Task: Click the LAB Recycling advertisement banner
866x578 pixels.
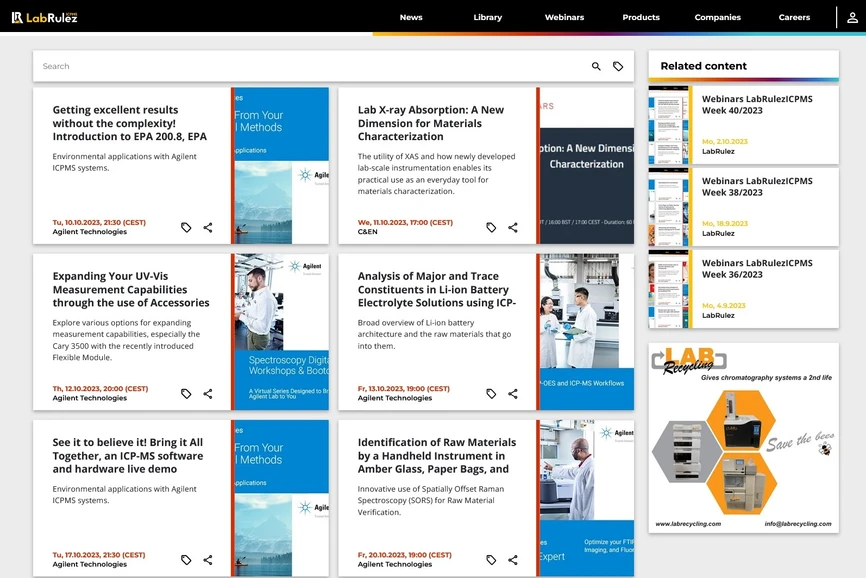Action: 743,438
